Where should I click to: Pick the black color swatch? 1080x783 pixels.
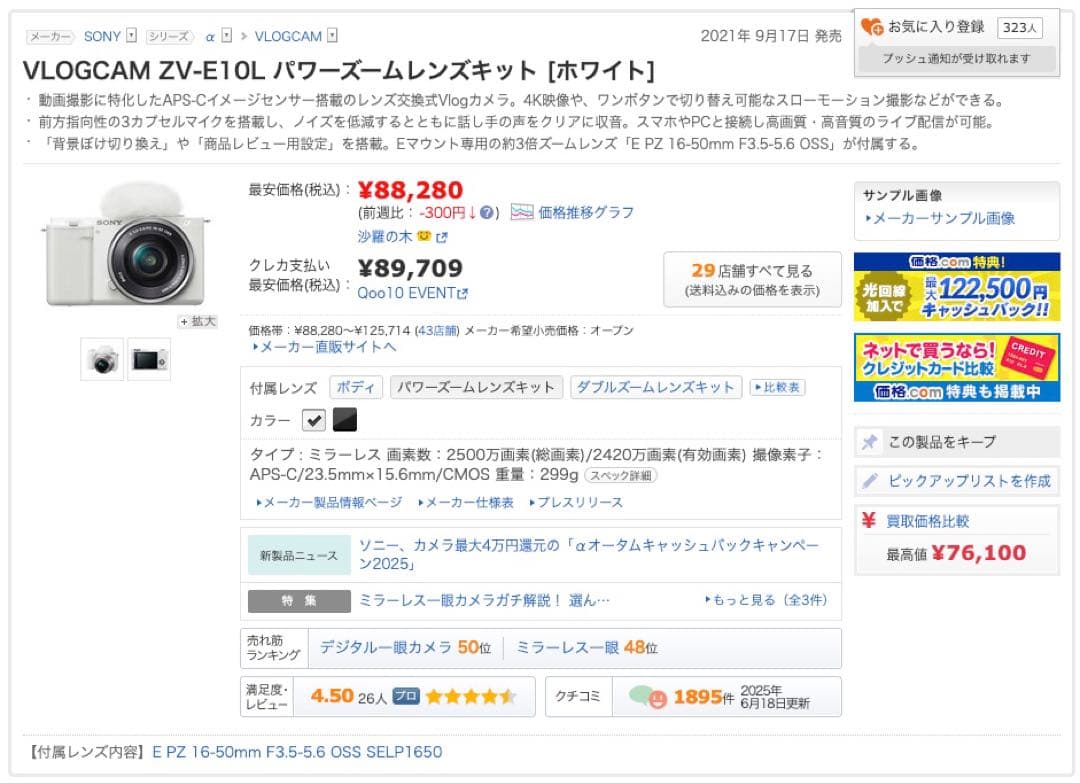(344, 420)
